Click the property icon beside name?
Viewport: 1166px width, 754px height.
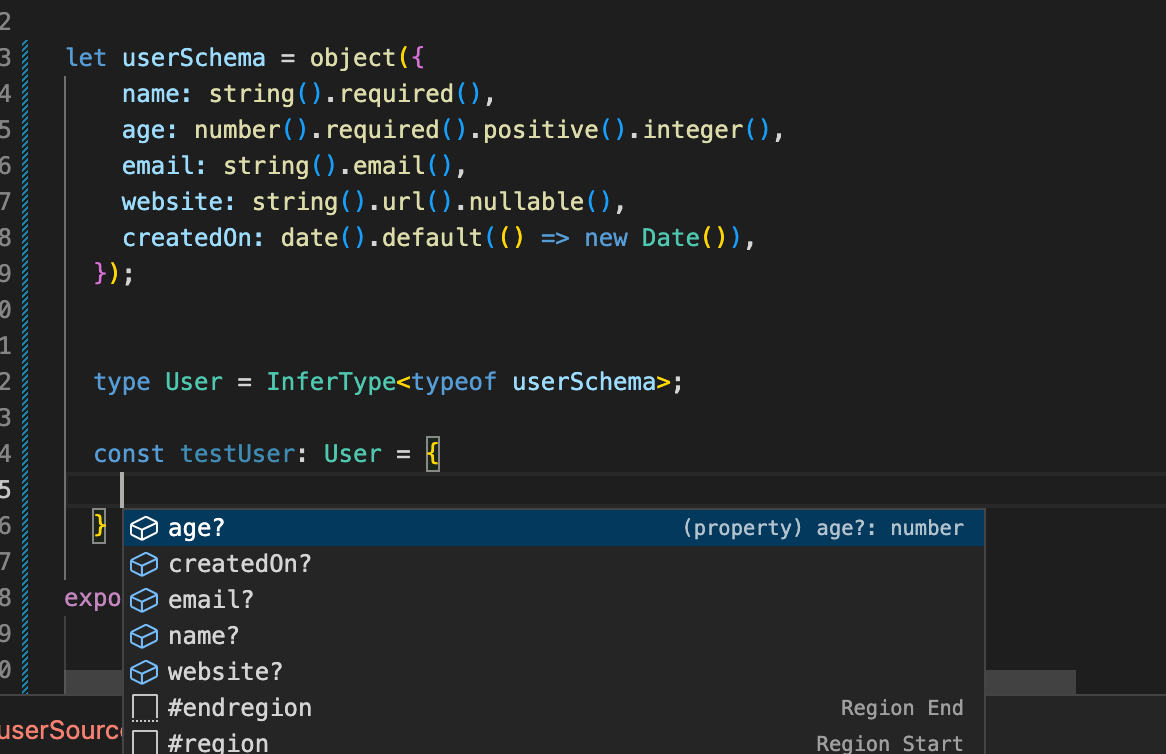pos(144,635)
